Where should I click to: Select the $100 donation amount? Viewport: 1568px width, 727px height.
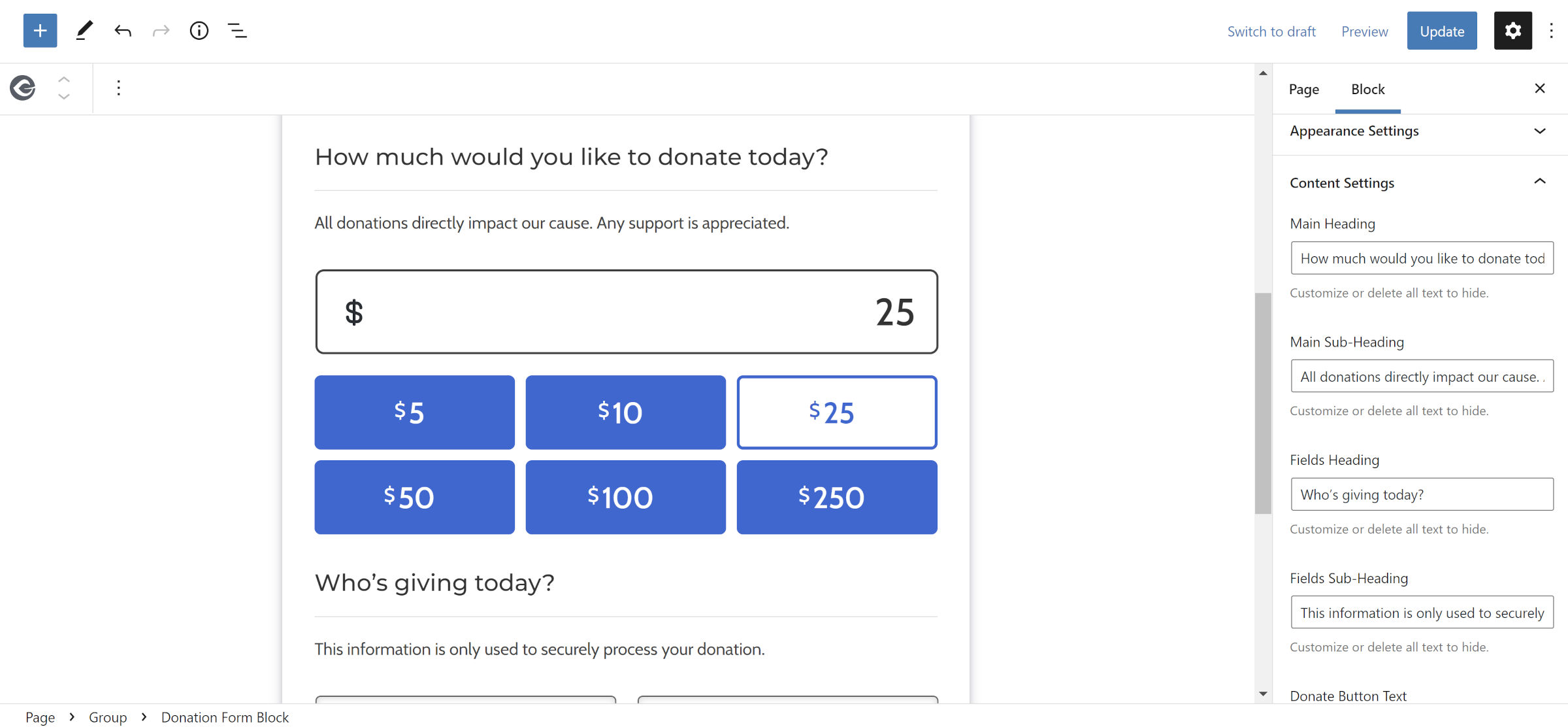[x=625, y=498]
